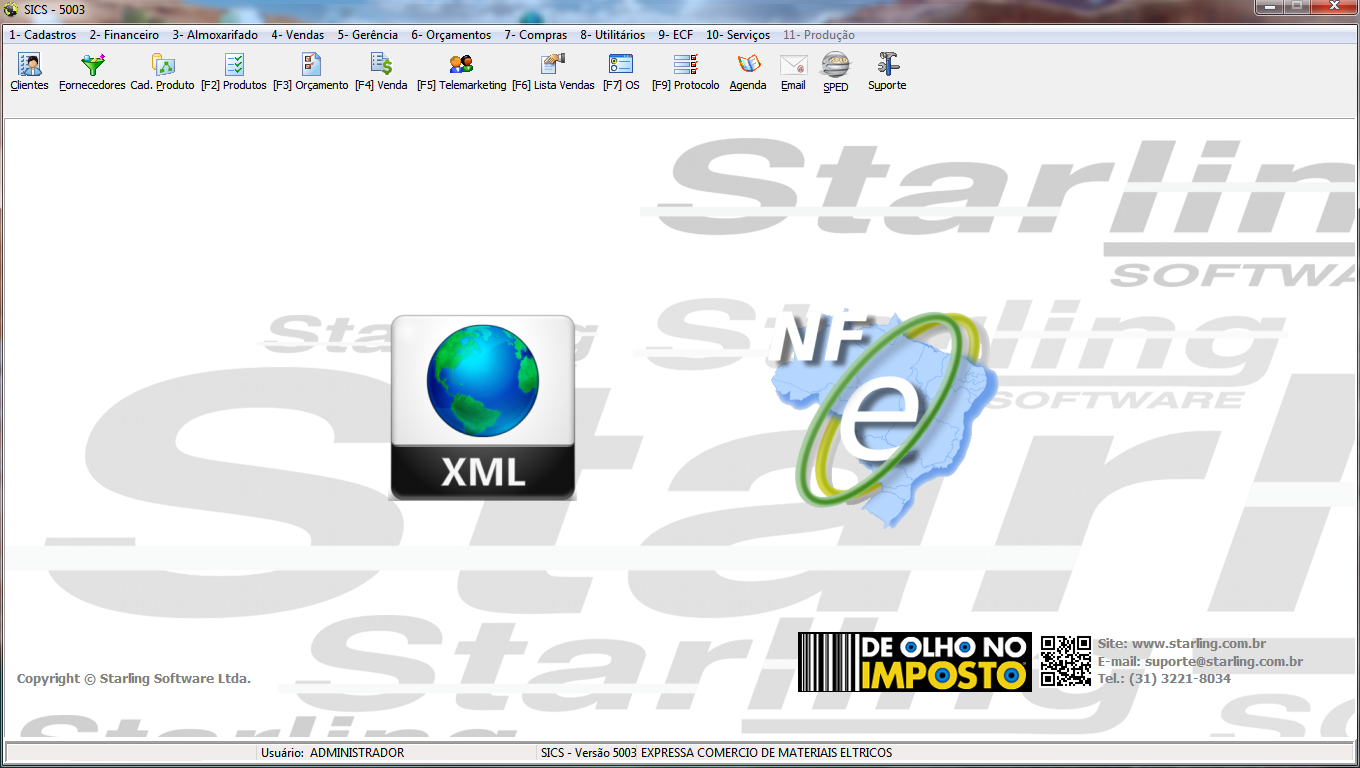Click the suporte@starling.com.br email text
Image resolution: width=1360 pixels, height=768 pixels.
pyautogui.click(x=1224, y=662)
